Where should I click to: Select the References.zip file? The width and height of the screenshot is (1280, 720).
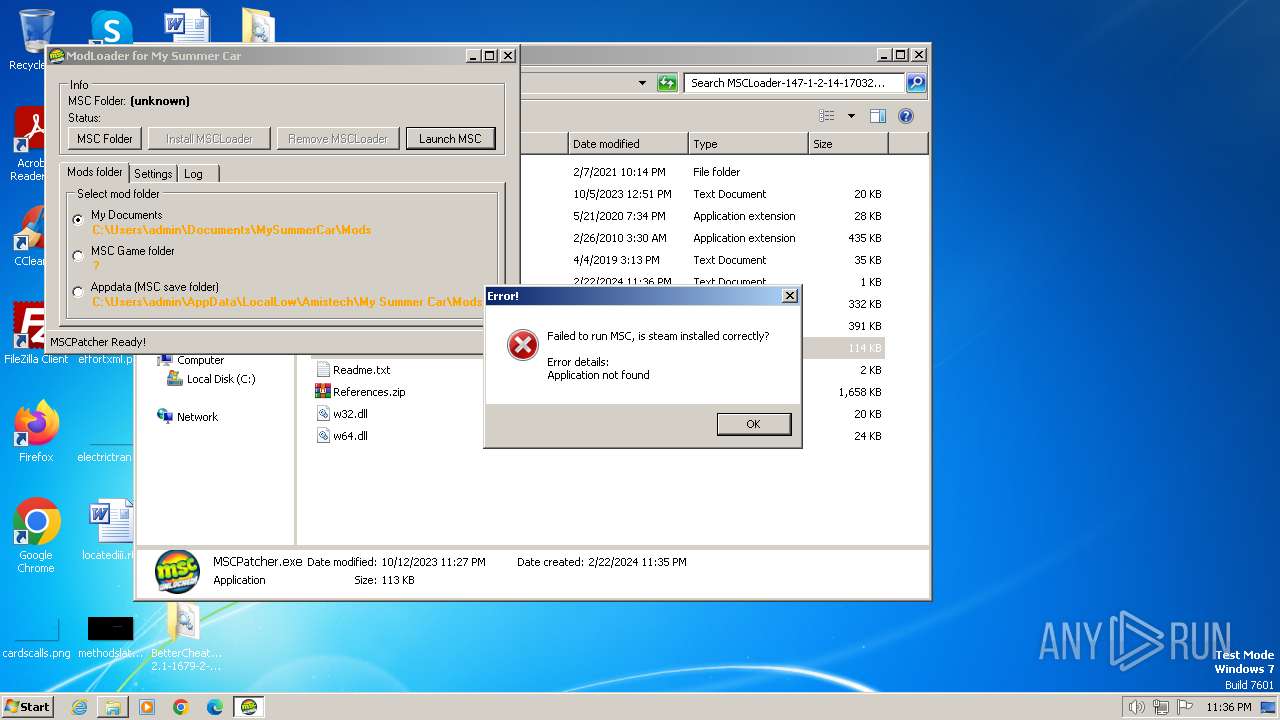369,392
